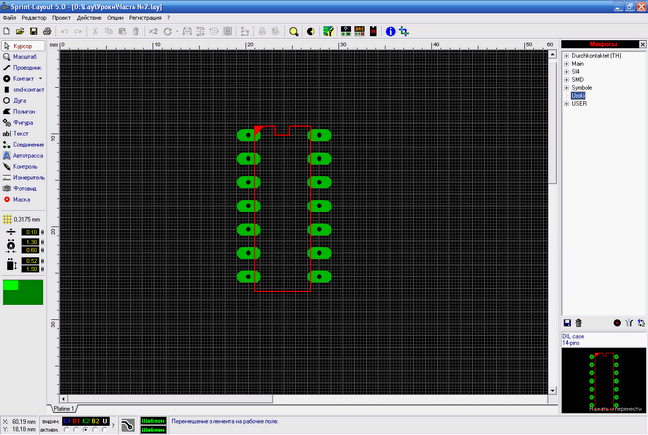Open the Файл menu
648x435 pixels.
9,18
